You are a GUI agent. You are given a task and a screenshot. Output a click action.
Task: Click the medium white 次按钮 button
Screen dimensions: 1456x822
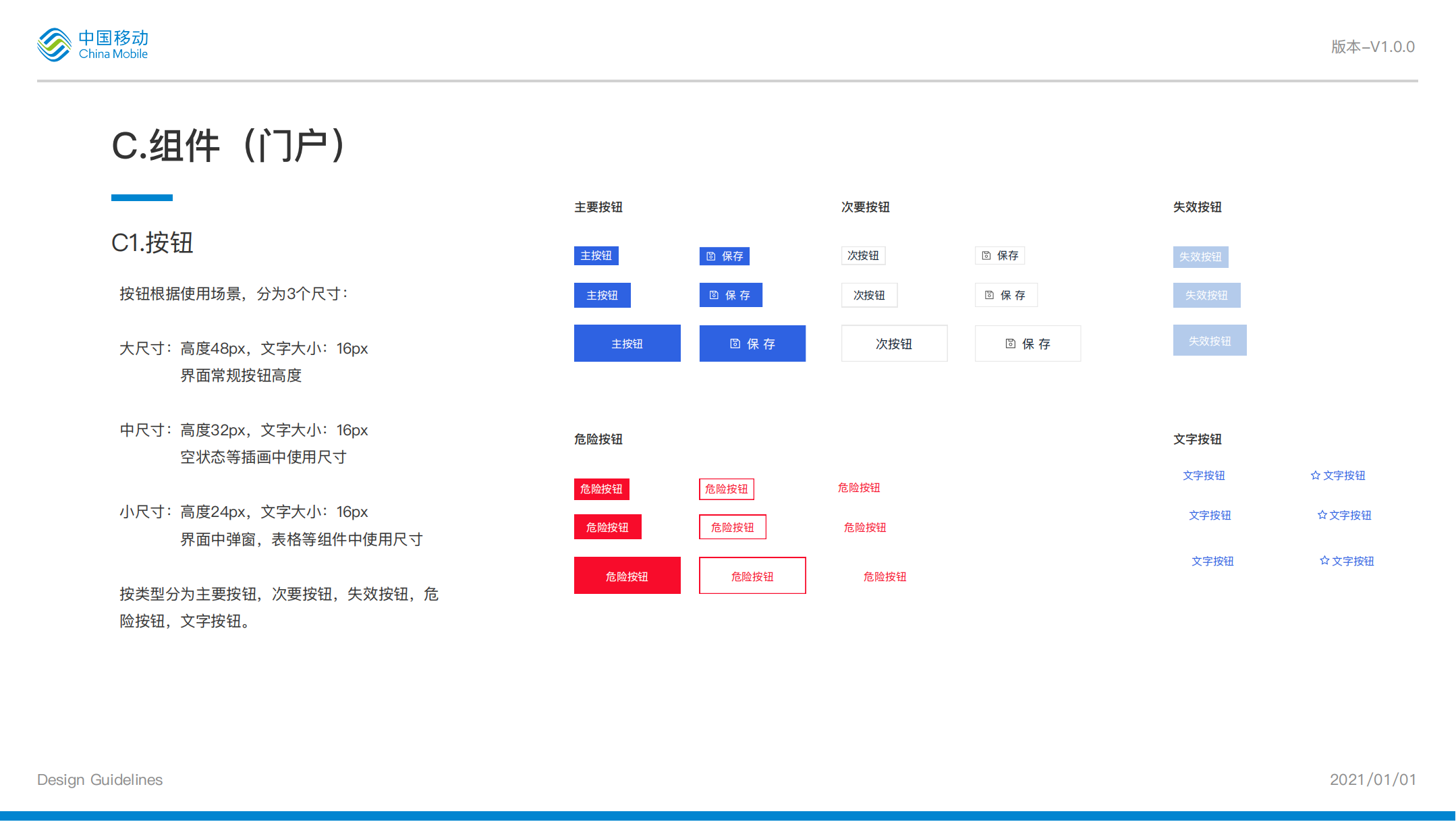click(x=869, y=295)
